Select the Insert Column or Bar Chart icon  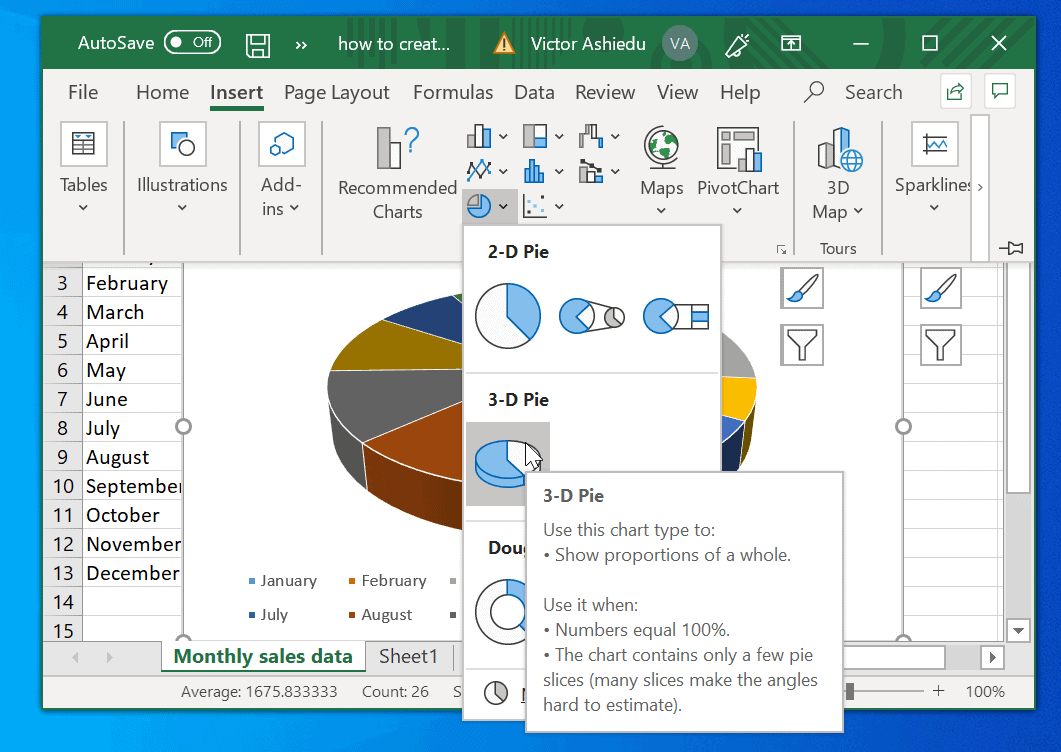479,136
